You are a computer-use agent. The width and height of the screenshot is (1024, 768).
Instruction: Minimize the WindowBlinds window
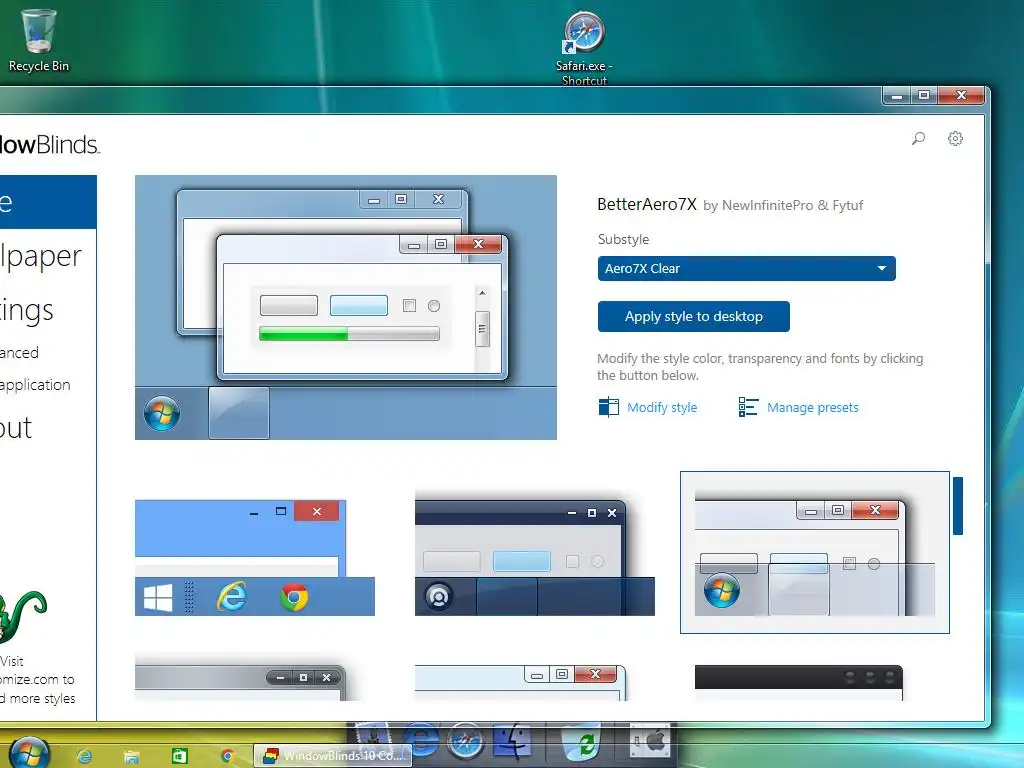(897, 96)
